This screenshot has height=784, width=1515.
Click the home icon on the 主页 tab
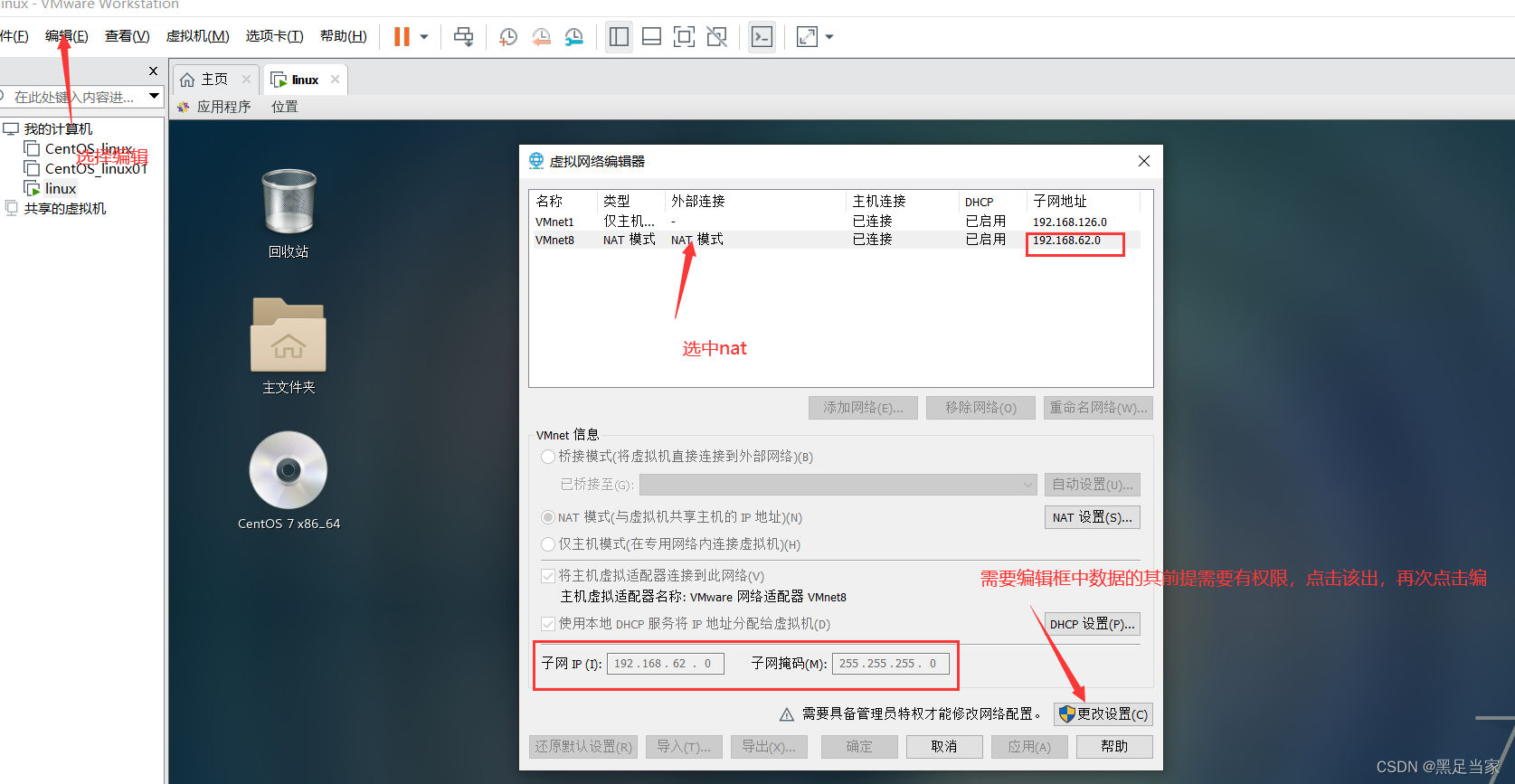[x=187, y=80]
